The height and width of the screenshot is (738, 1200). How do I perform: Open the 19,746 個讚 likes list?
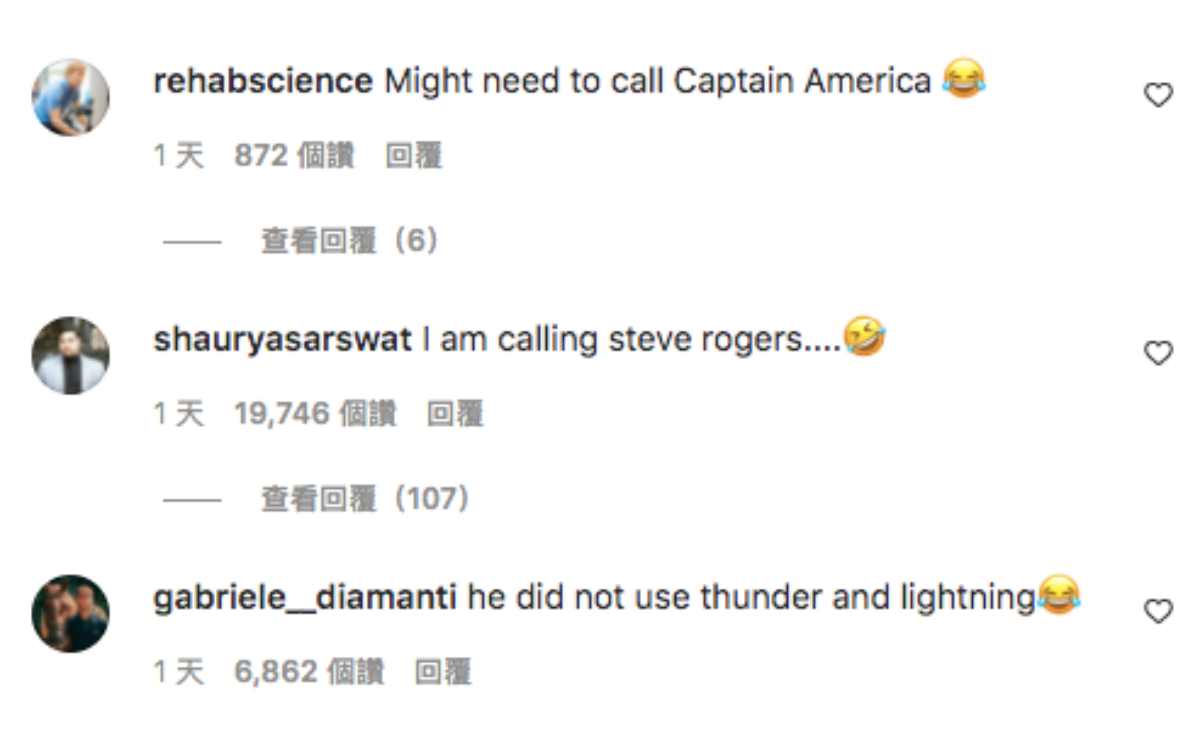point(315,414)
